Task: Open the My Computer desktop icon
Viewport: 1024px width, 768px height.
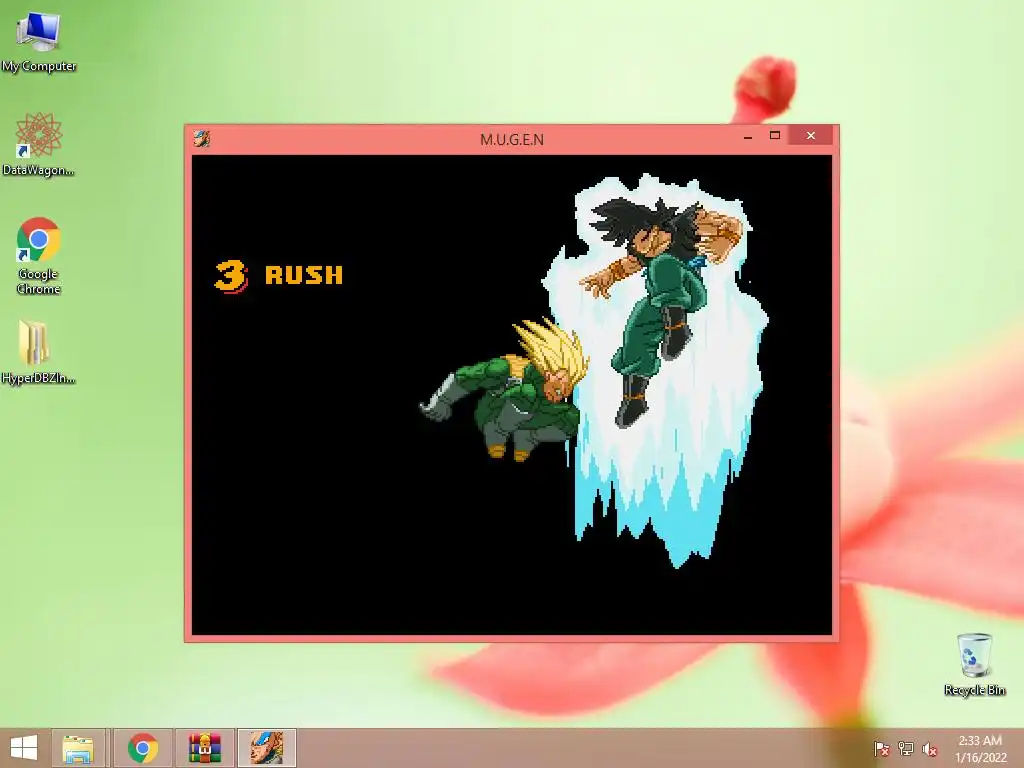Action: click(39, 40)
